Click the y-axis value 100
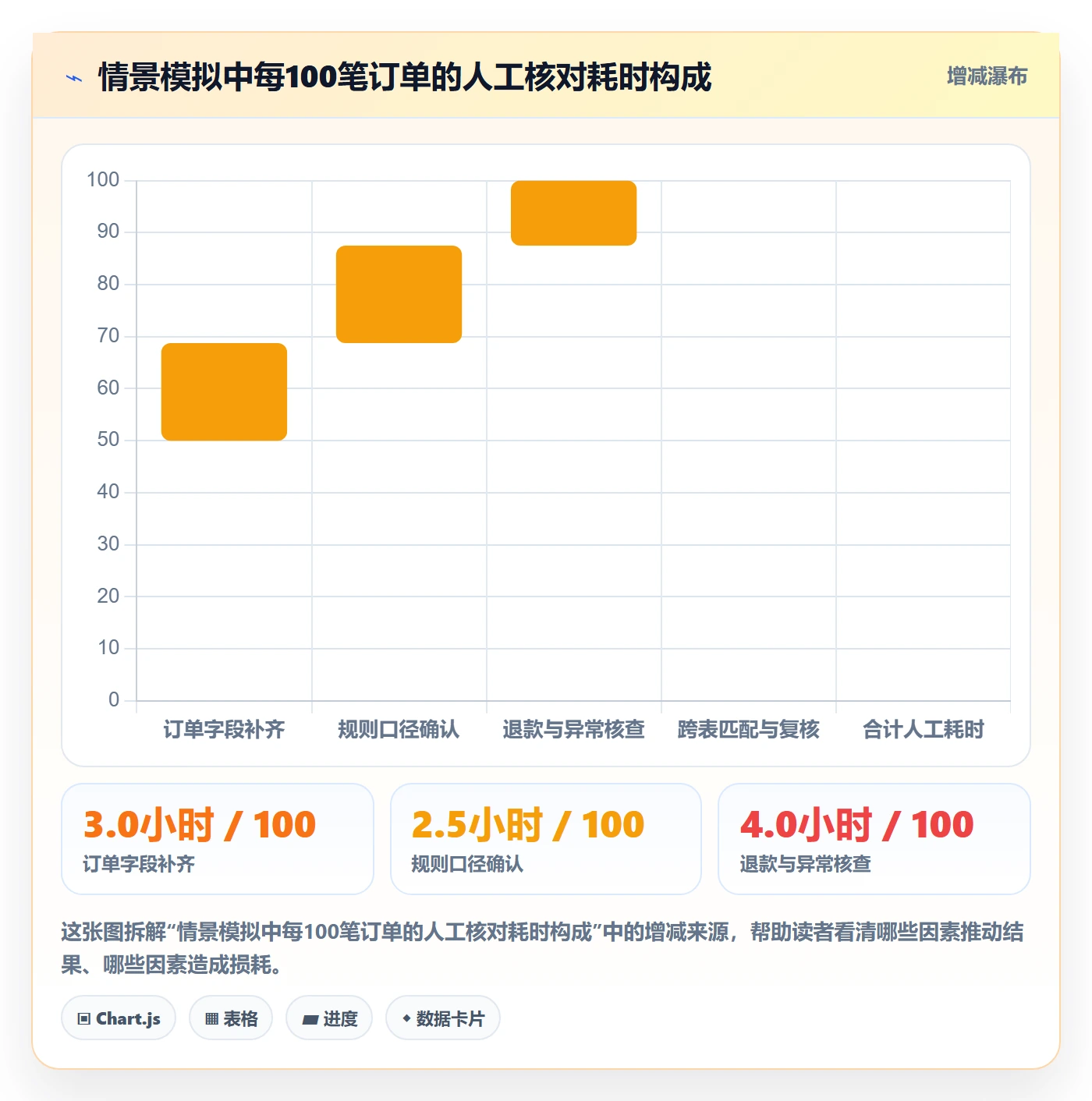Screen dimensions: 1092x1101 [x=103, y=180]
